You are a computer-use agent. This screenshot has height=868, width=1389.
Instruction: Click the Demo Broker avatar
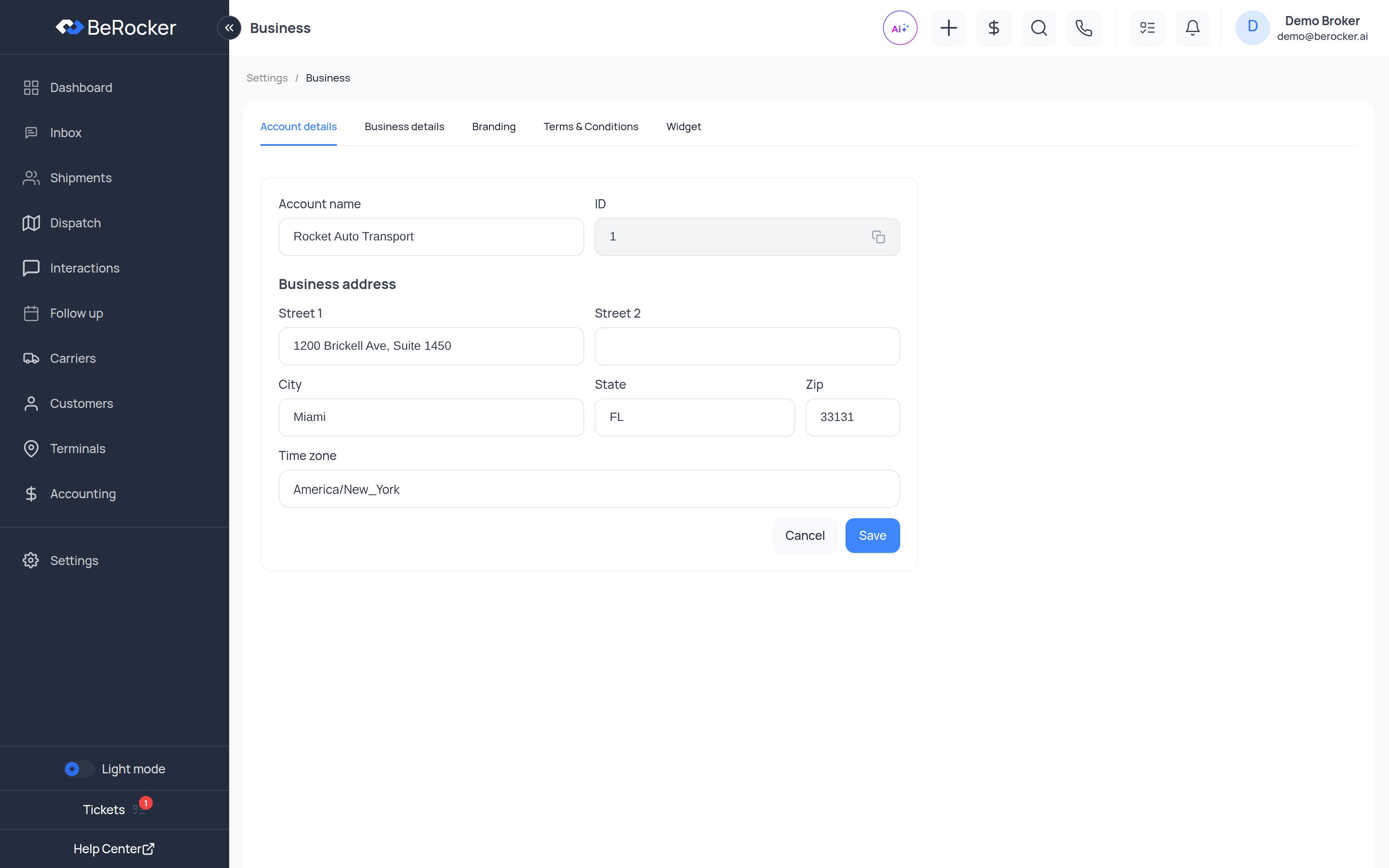pos(1252,27)
